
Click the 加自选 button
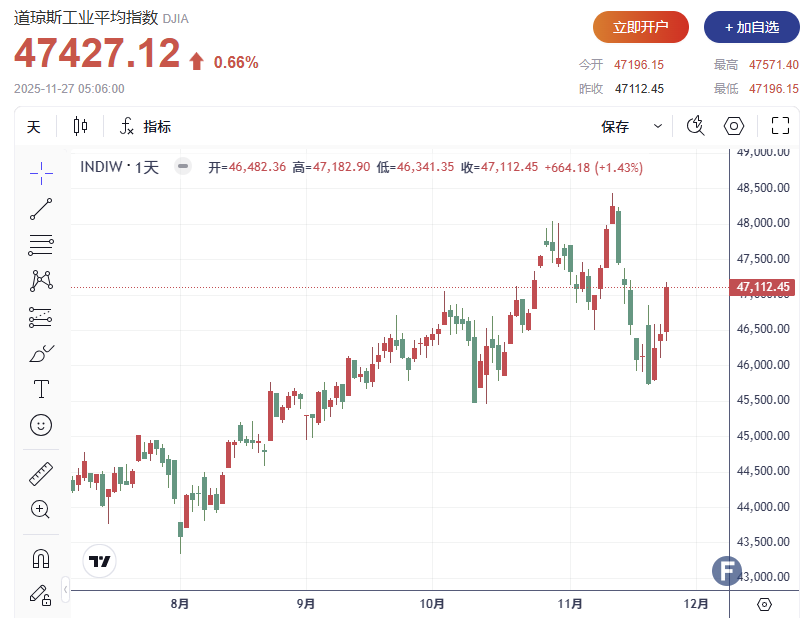pyautogui.click(x=751, y=27)
